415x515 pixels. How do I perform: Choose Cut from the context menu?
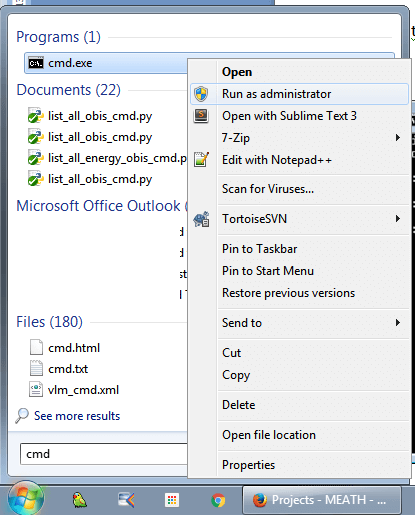coord(231,353)
